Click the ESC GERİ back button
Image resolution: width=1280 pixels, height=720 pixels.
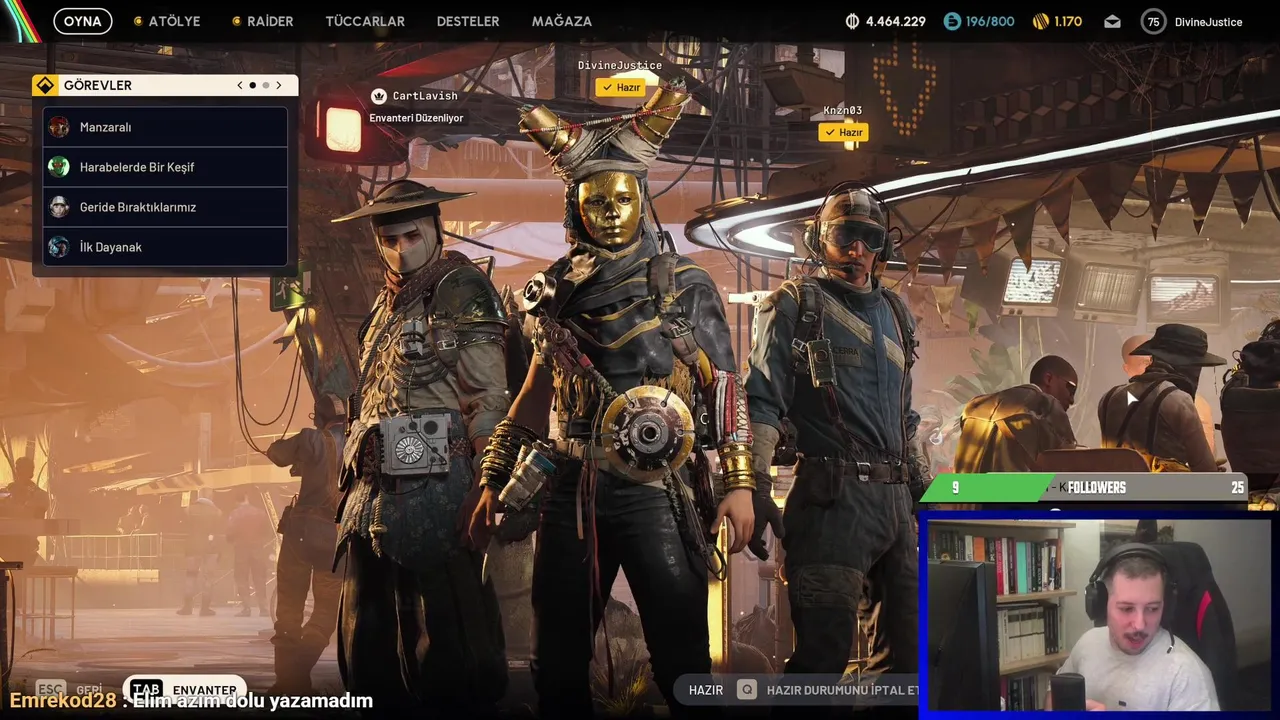click(x=70, y=690)
